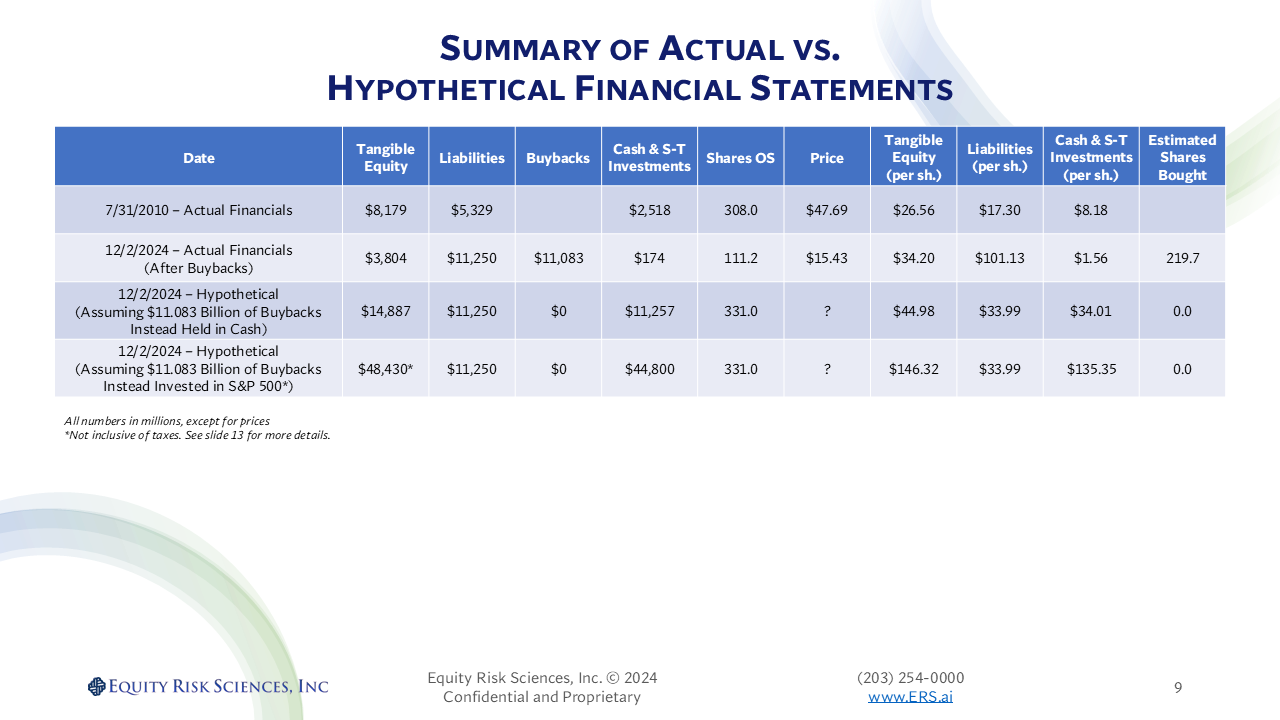Select the Invested in S&P 500 row label

pyautogui.click(x=199, y=368)
